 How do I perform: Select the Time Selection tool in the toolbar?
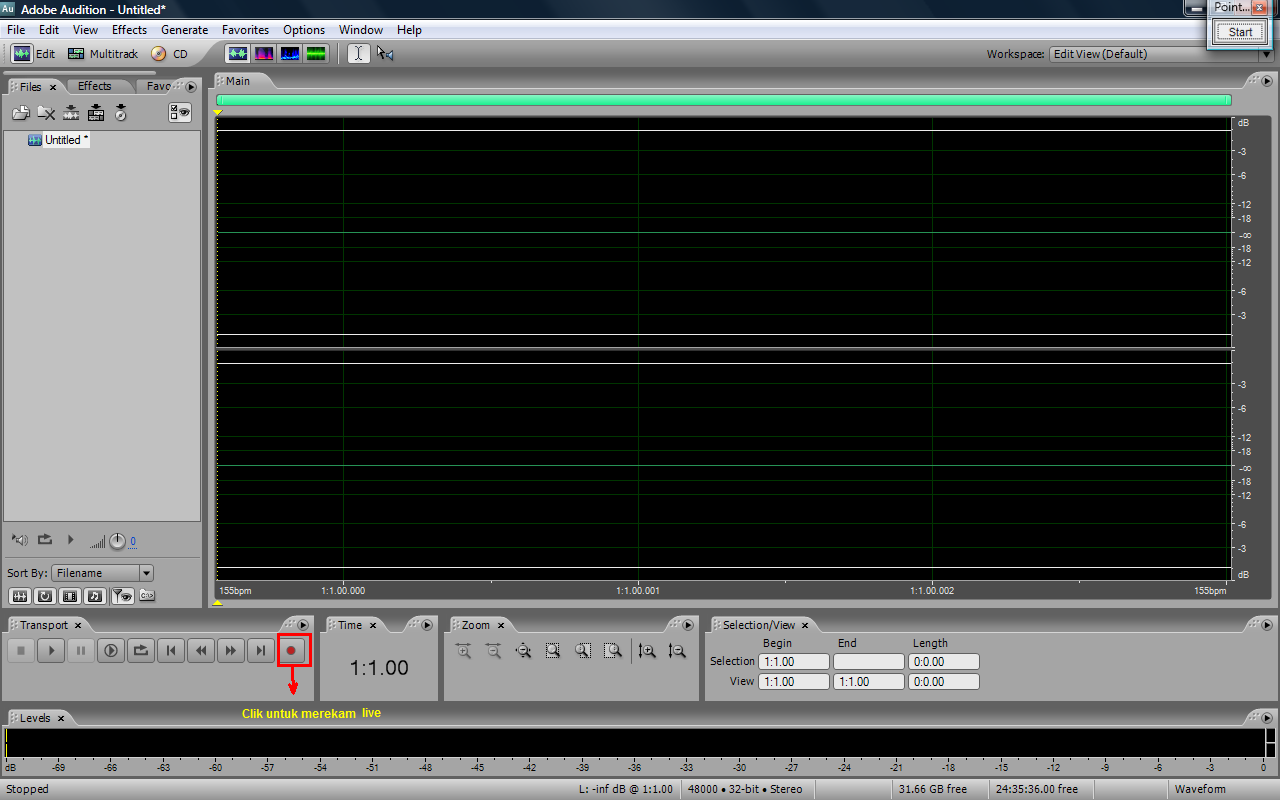(357, 53)
